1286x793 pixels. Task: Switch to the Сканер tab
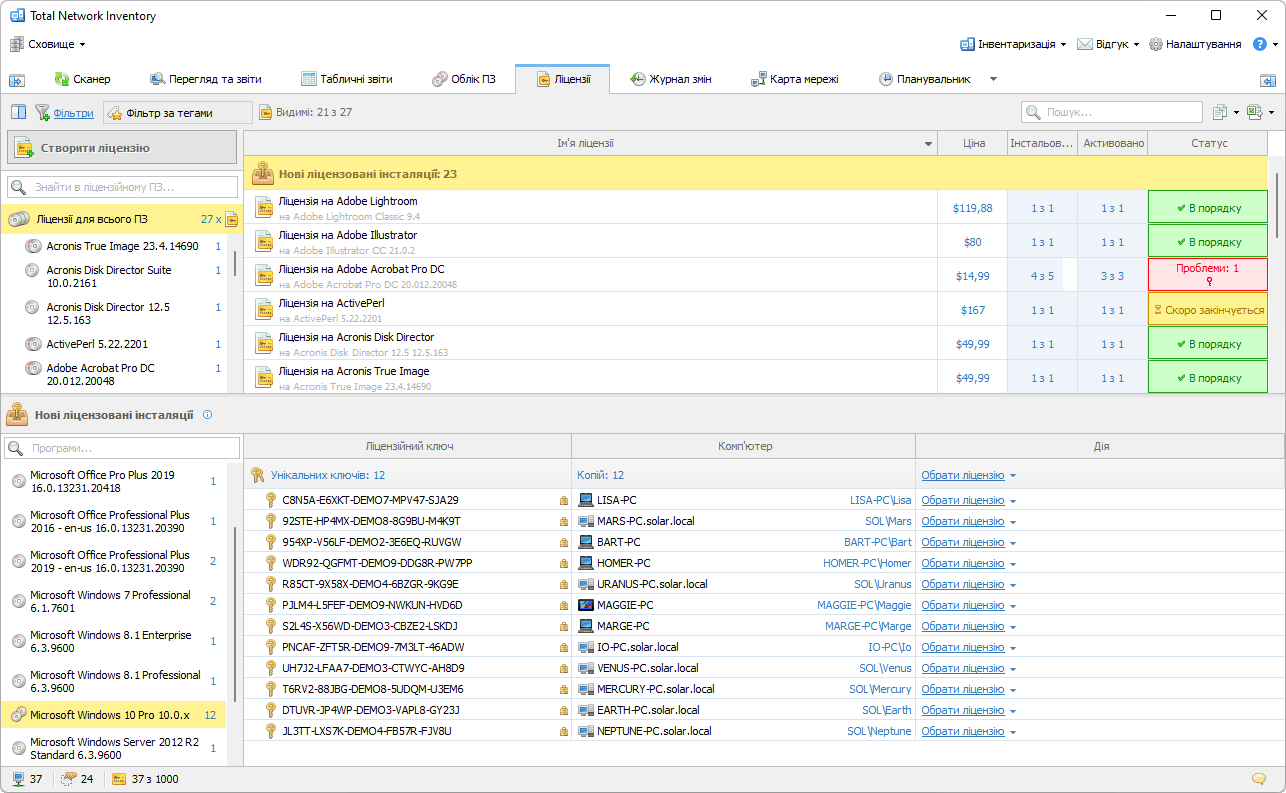pyautogui.click(x=82, y=79)
